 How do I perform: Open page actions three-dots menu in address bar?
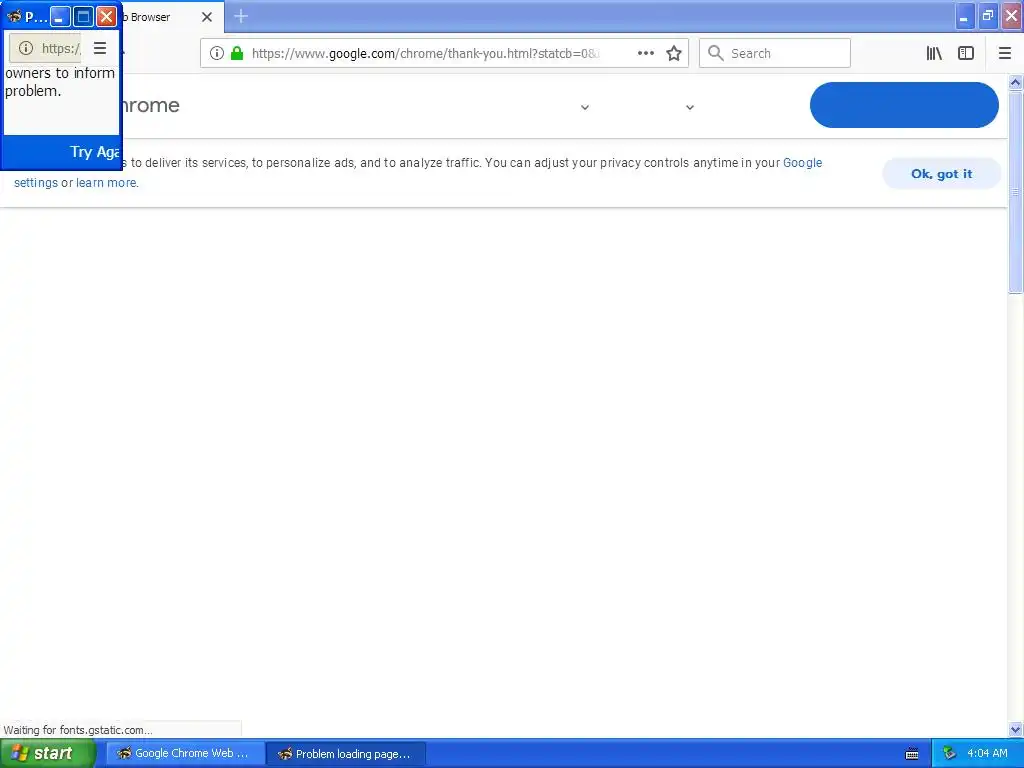pos(645,54)
